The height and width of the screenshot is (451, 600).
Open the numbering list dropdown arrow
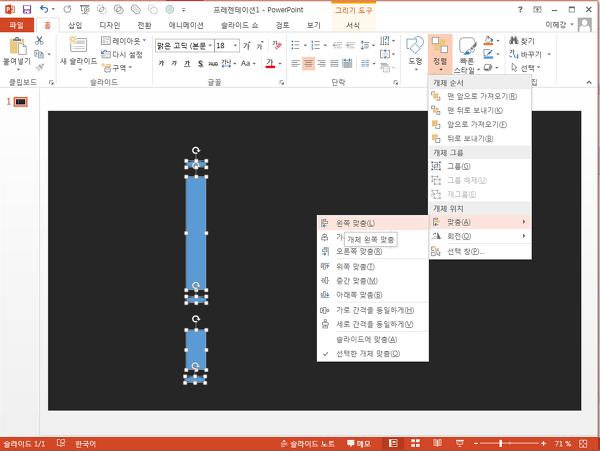click(325, 46)
